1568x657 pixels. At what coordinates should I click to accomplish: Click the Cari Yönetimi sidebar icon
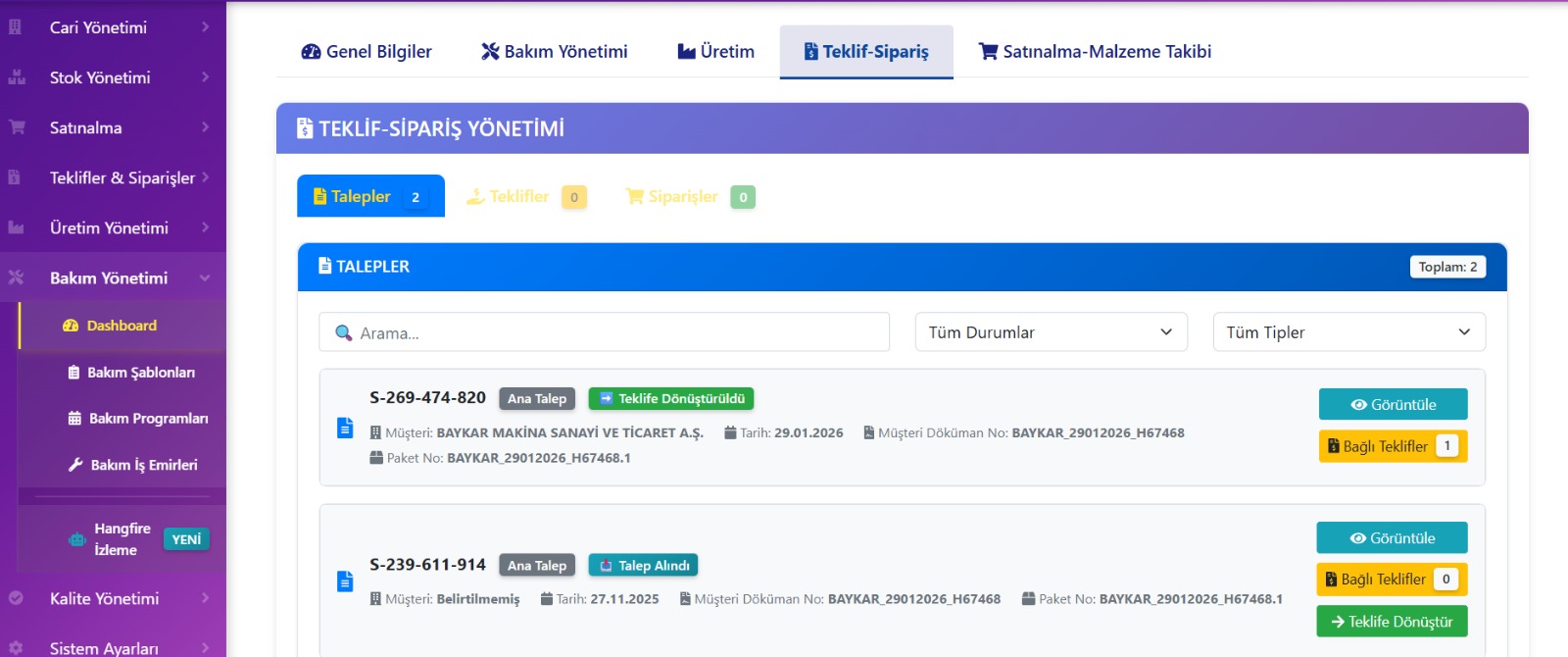16,27
